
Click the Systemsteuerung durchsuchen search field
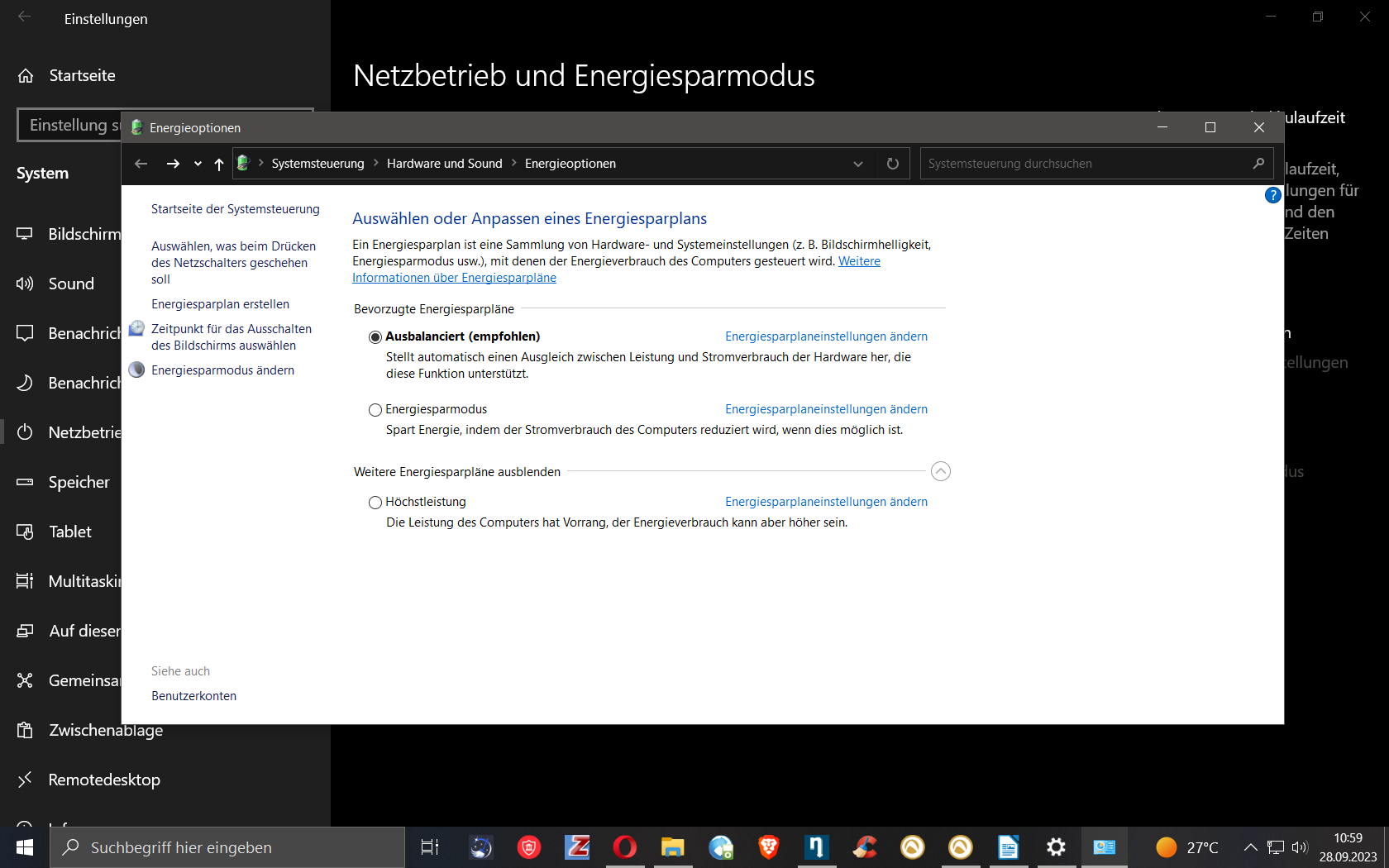coord(1083,164)
